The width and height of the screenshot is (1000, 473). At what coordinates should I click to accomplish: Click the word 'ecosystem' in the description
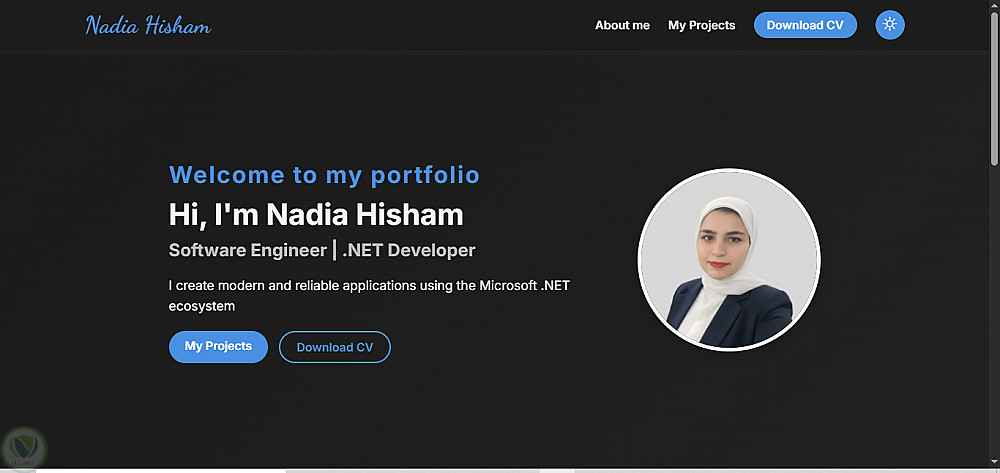[201, 306]
